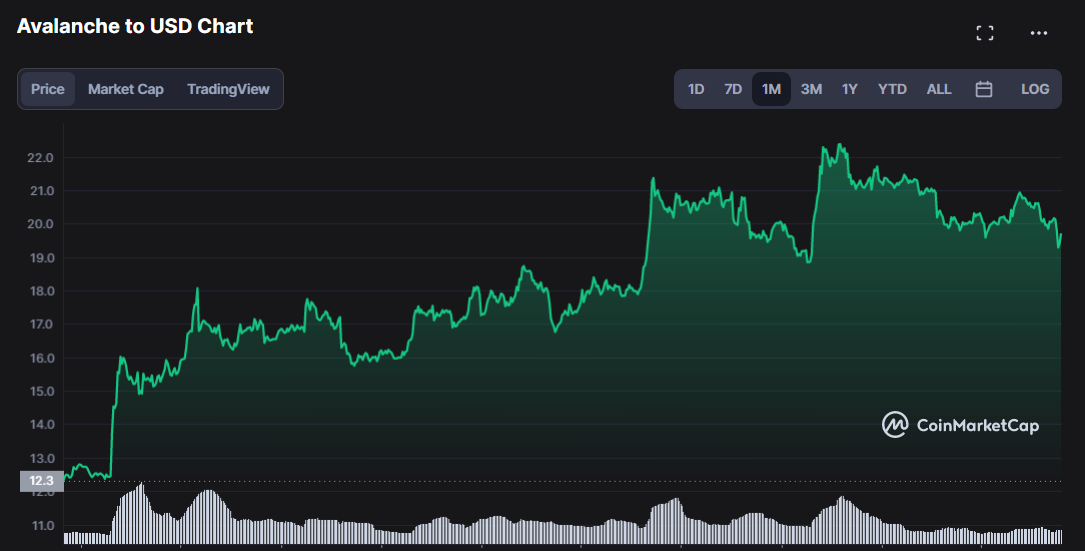This screenshot has width=1085, height=551.
Task: Click the 17.0 y-axis label
Action: (x=40, y=325)
